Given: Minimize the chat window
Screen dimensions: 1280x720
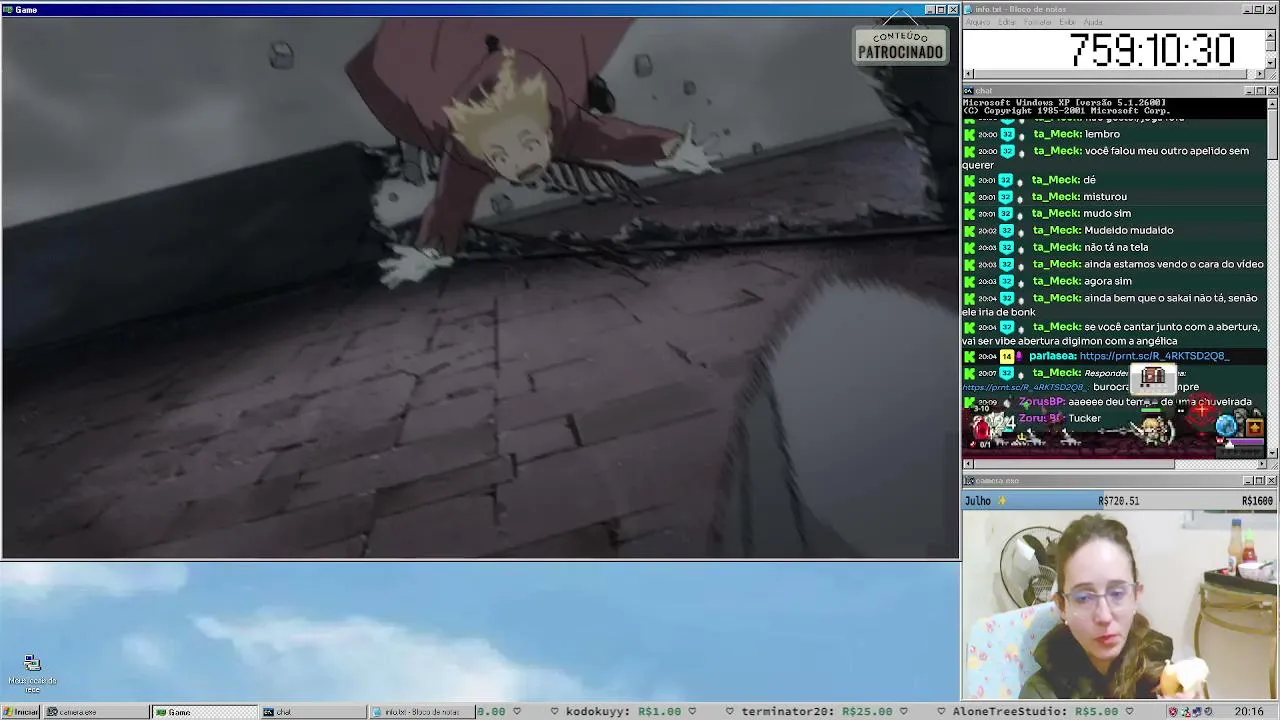Looking at the screenshot, I should click(1249, 91).
